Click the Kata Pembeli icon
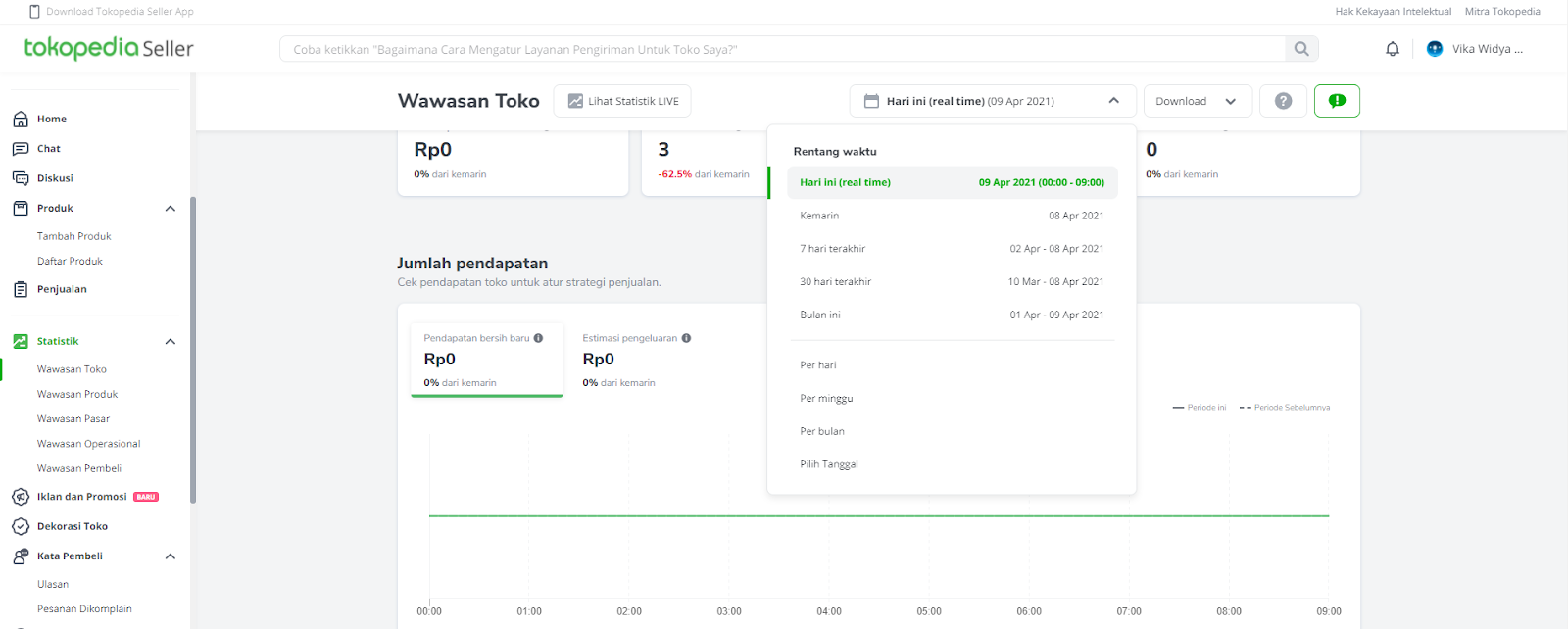This screenshot has width=1568, height=629. click(x=21, y=556)
